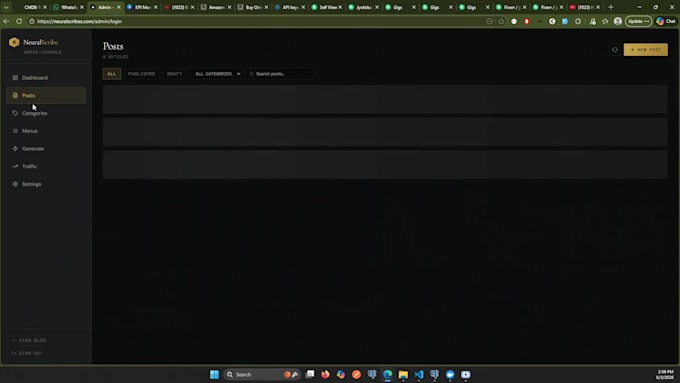The height and width of the screenshot is (383, 680).
Task: Open the browser profile avatar
Action: [618, 21]
